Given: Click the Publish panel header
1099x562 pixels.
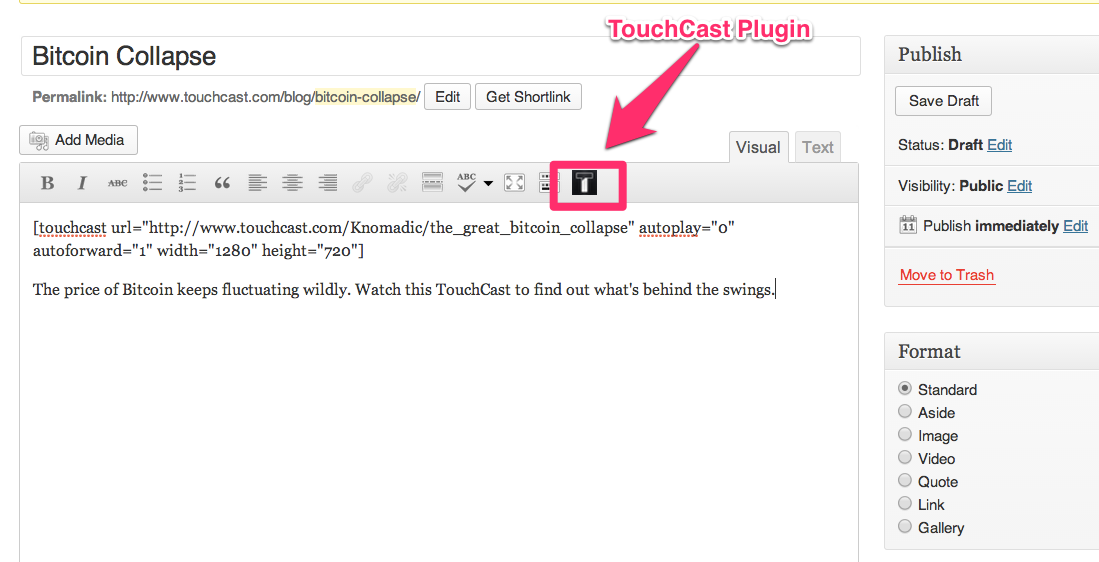Looking at the screenshot, I should tap(992, 54).
